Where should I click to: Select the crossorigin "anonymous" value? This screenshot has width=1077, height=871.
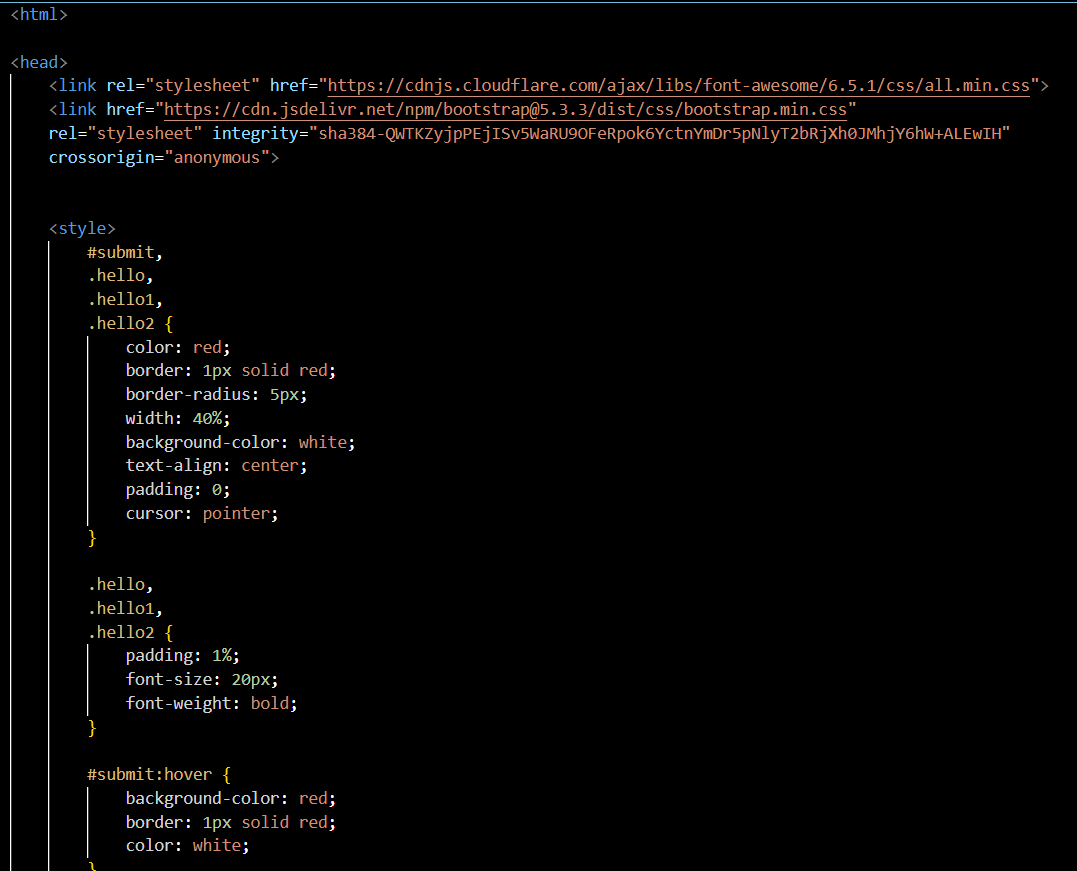point(217,157)
